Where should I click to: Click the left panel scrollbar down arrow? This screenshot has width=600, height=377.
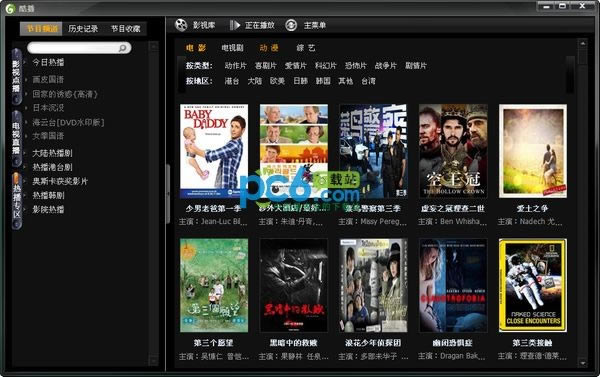(x=153, y=361)
